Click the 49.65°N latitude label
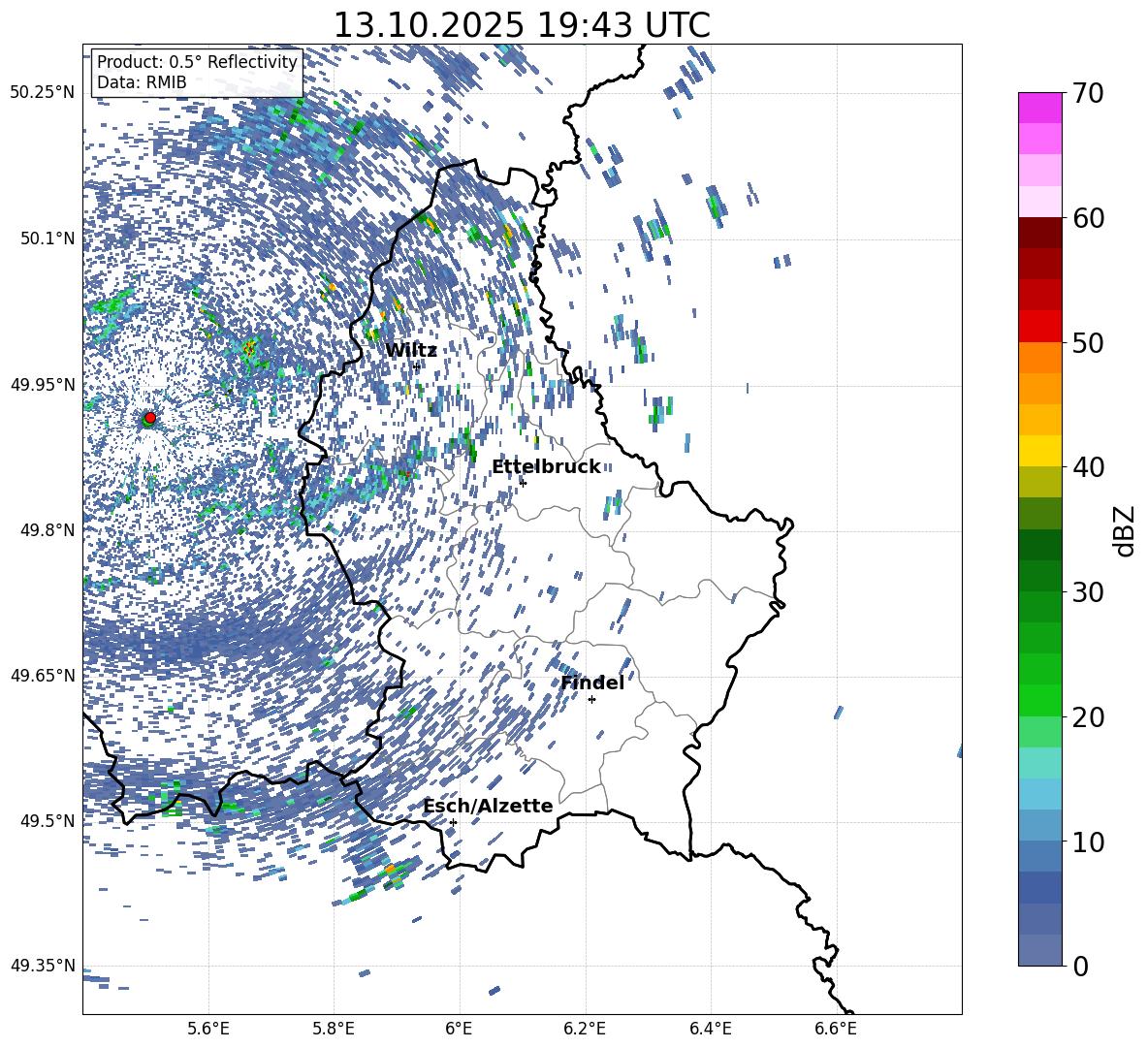 [42, 675]
